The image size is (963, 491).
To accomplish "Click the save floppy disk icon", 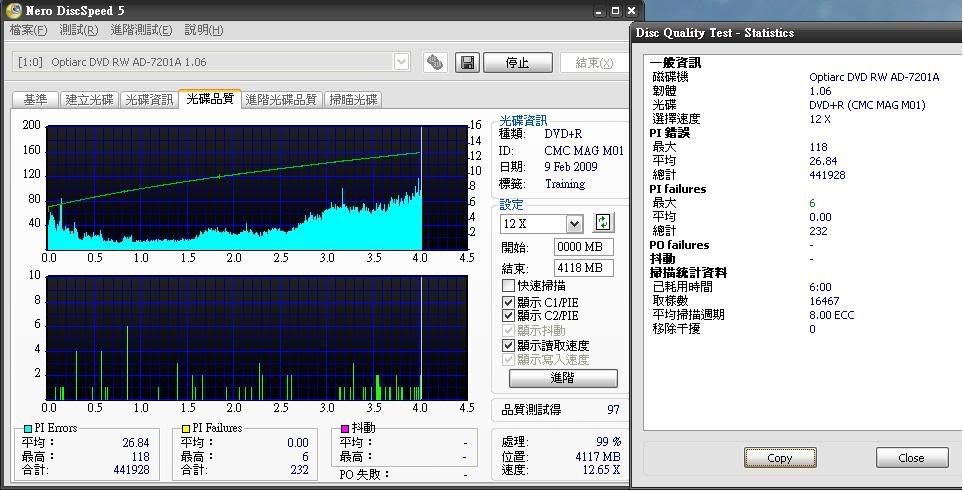I will (467, 62).
